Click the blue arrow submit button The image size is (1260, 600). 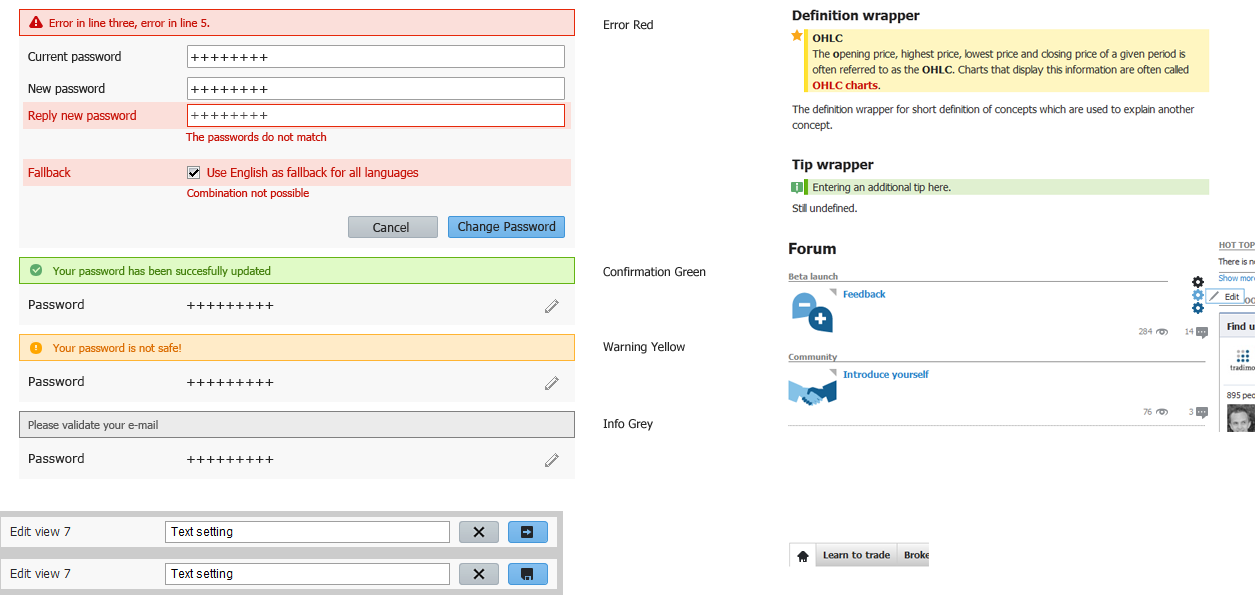[527, 532]
